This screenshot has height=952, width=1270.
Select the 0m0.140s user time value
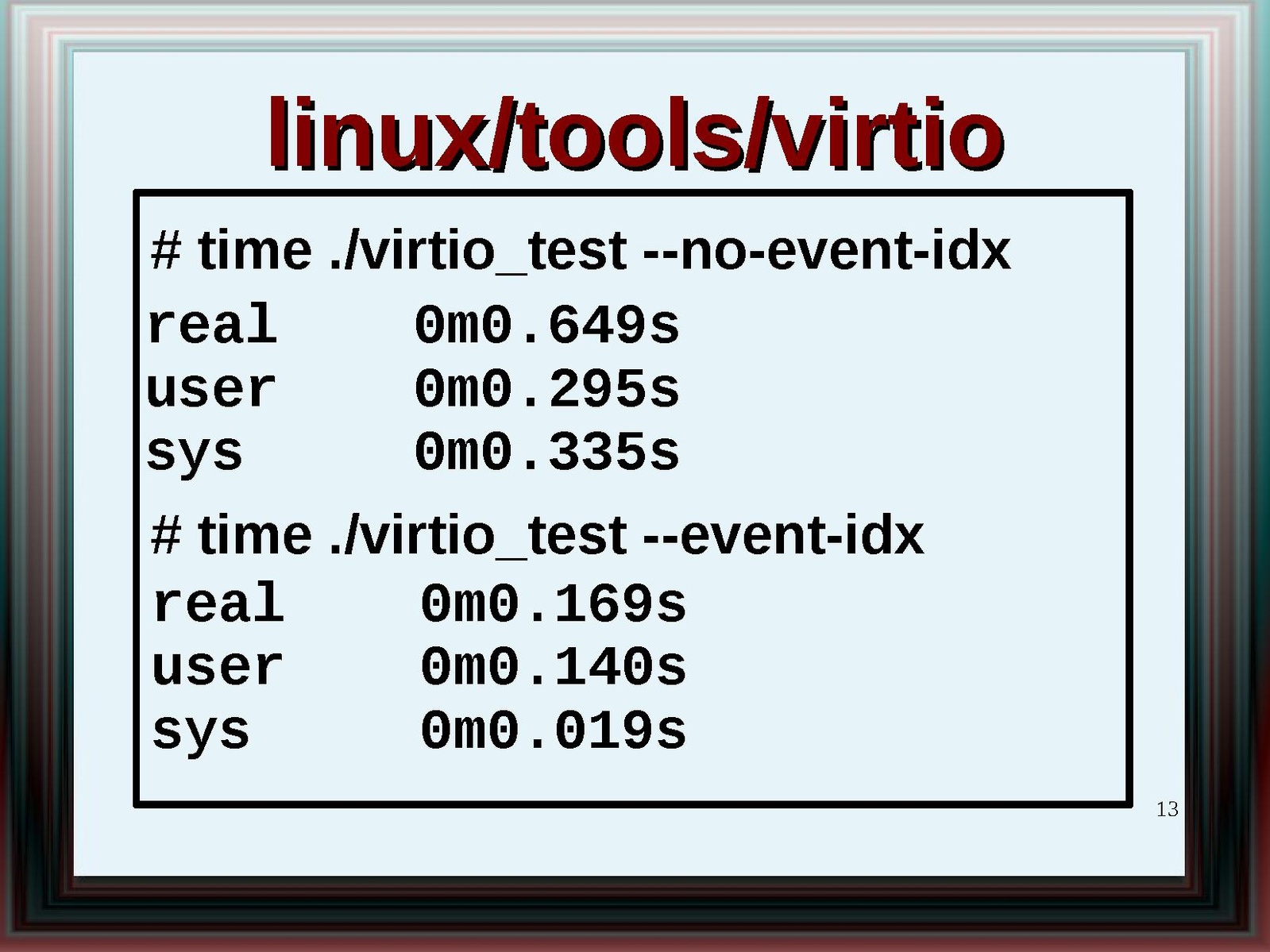pos(553,667)
